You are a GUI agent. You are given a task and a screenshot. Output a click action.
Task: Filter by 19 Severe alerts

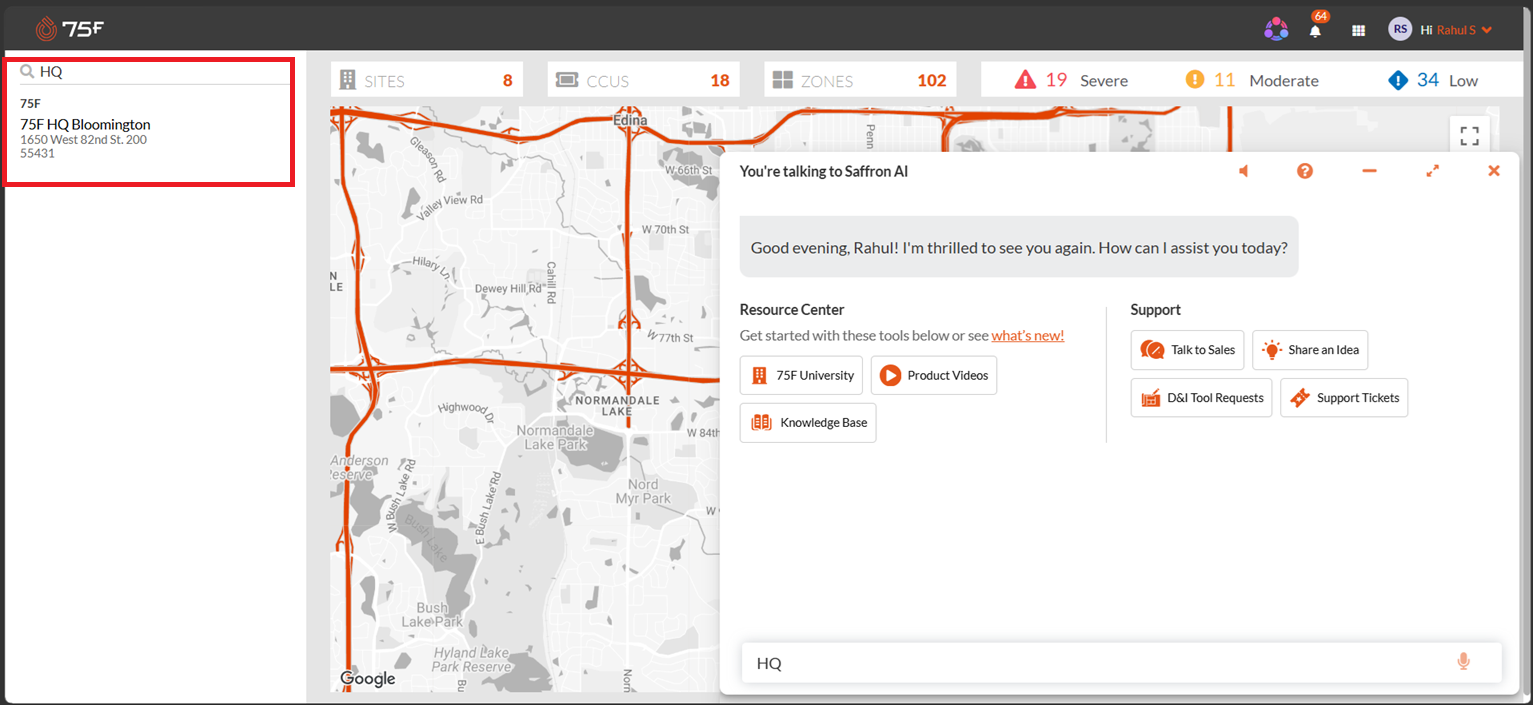tap(1071, 80)
